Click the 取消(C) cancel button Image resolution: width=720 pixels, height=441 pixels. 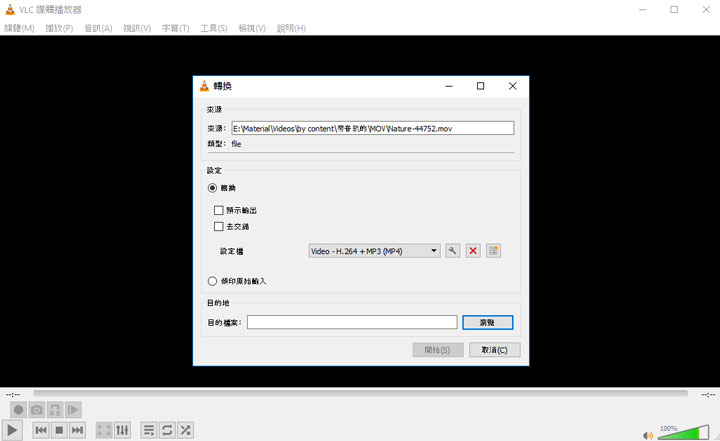(x=495, y=350)
